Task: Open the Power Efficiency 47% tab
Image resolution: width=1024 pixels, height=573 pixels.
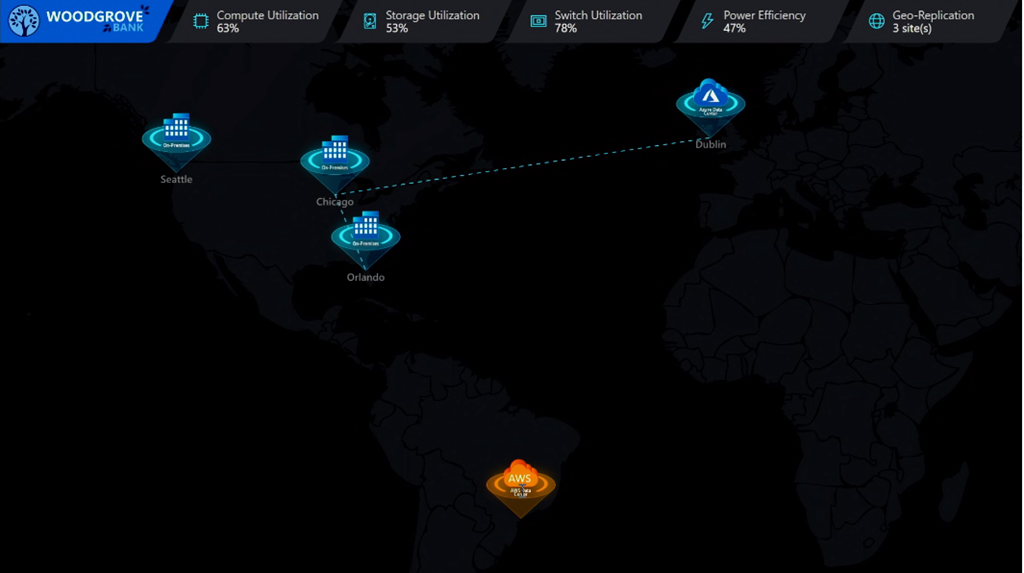Action: click(x=760, y=22)
